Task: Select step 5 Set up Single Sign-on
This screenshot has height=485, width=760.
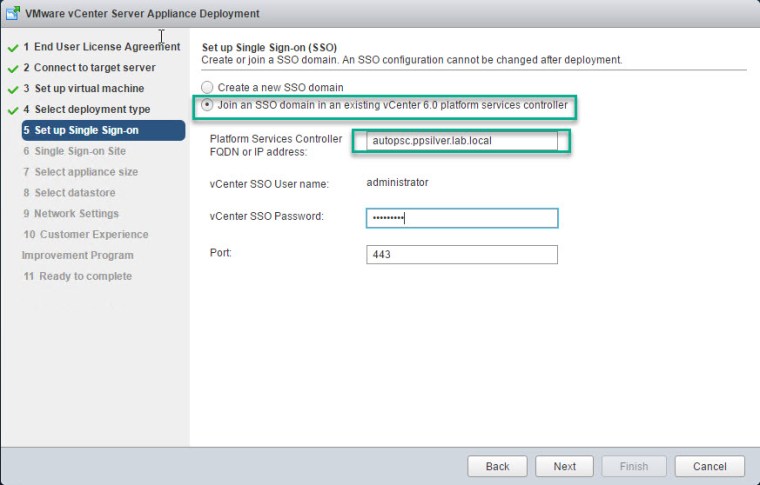Action: [103, 130]
